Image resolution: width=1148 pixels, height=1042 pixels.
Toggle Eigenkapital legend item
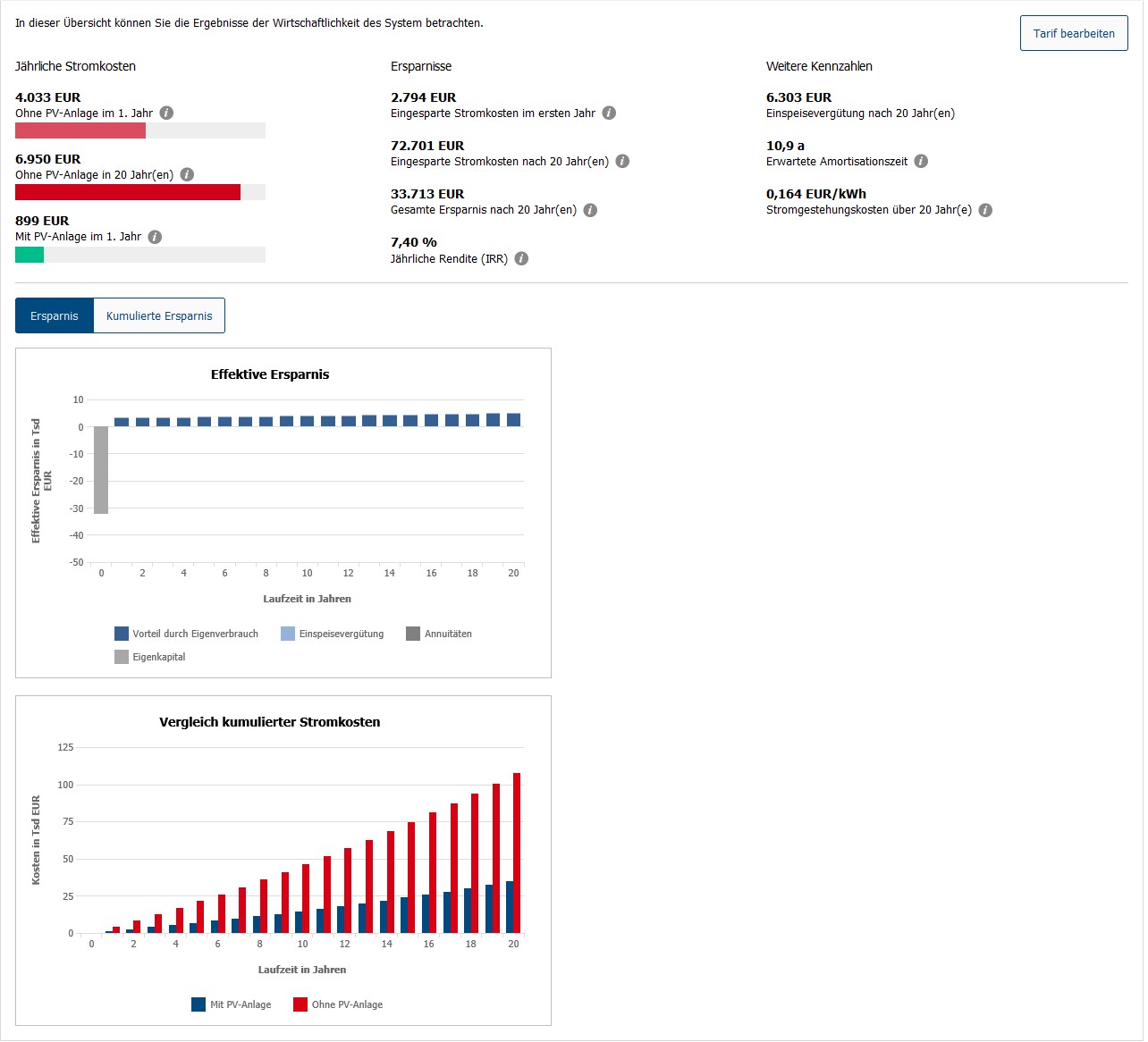coord(150,657)
